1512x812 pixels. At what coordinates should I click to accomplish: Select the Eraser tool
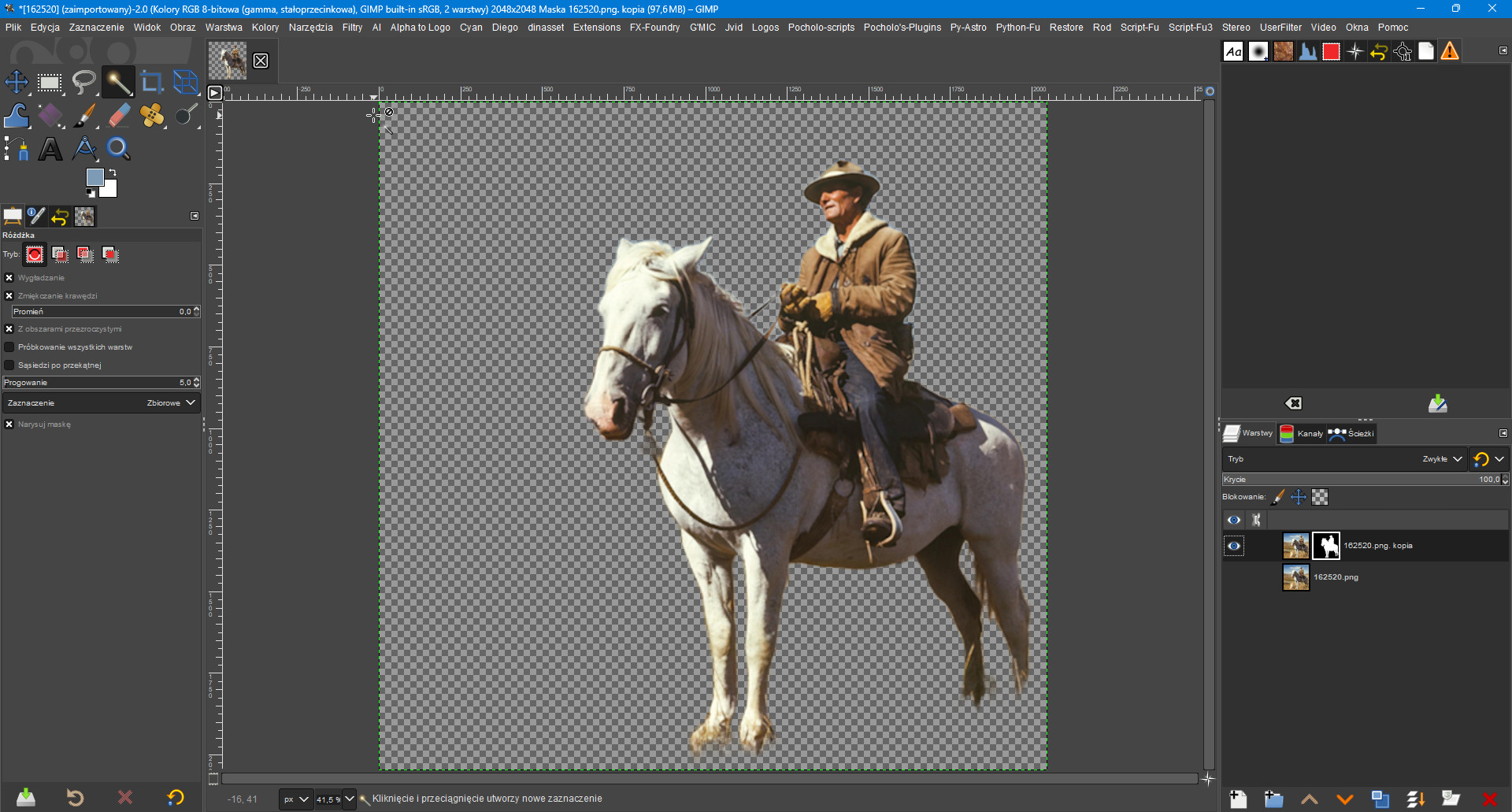coord(118,116)
